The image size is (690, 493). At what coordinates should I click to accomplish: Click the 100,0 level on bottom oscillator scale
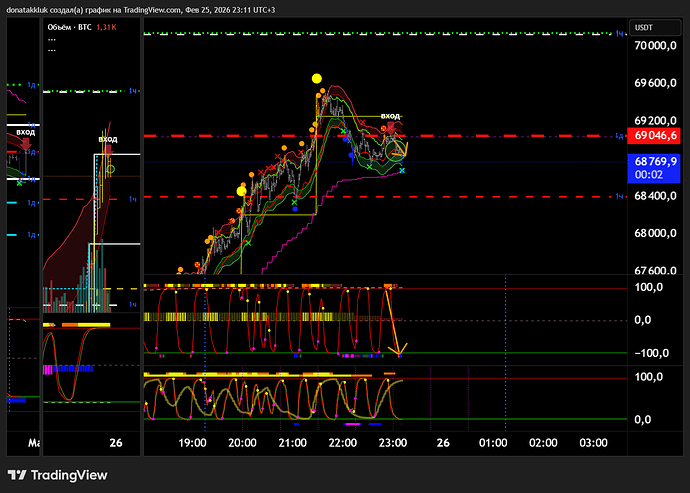650,377
